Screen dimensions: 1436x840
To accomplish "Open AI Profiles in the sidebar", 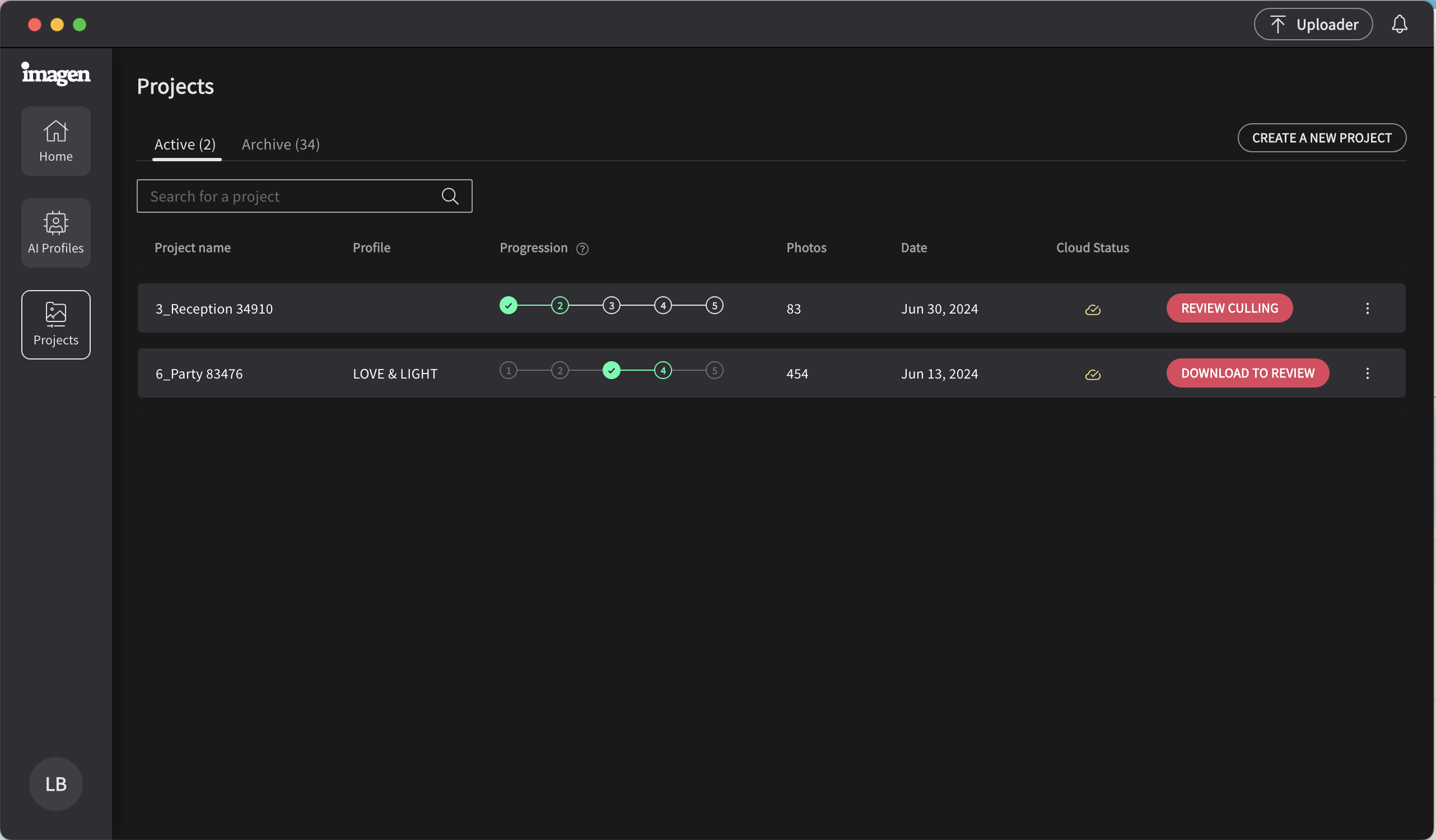I will pyautogui.click(x=56, y=232).
